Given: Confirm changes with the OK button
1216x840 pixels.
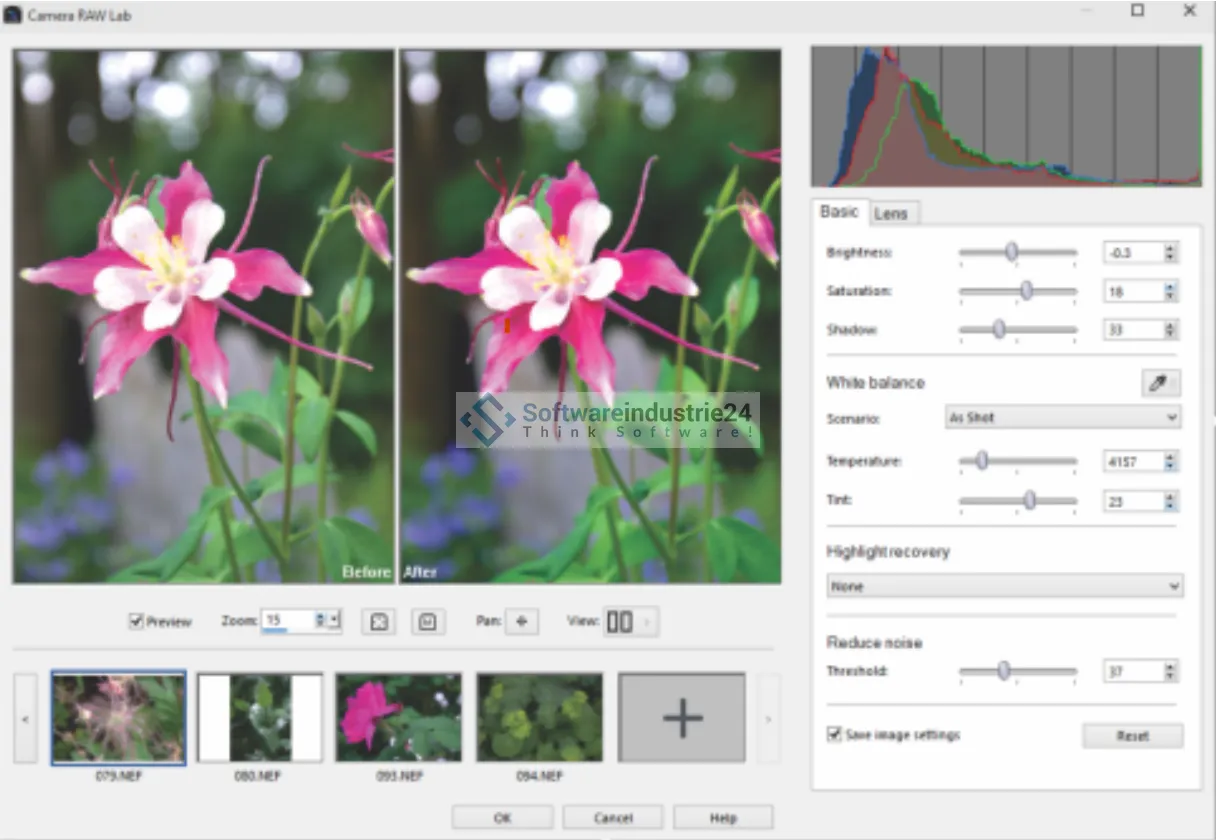Looking at the screenshot, I should (x=502, y=817).
